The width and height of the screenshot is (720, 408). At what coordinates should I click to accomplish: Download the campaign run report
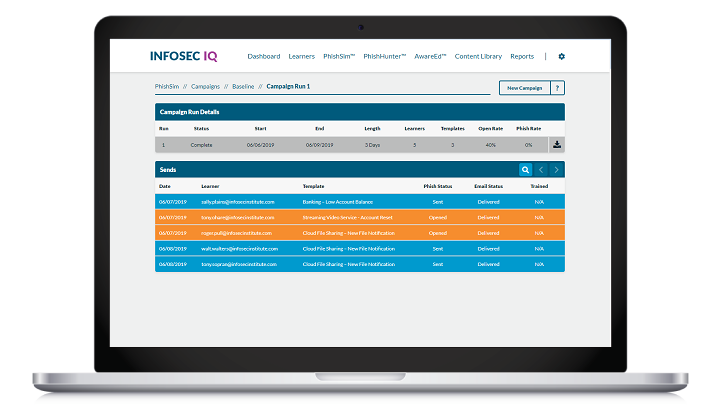point(557,144)
